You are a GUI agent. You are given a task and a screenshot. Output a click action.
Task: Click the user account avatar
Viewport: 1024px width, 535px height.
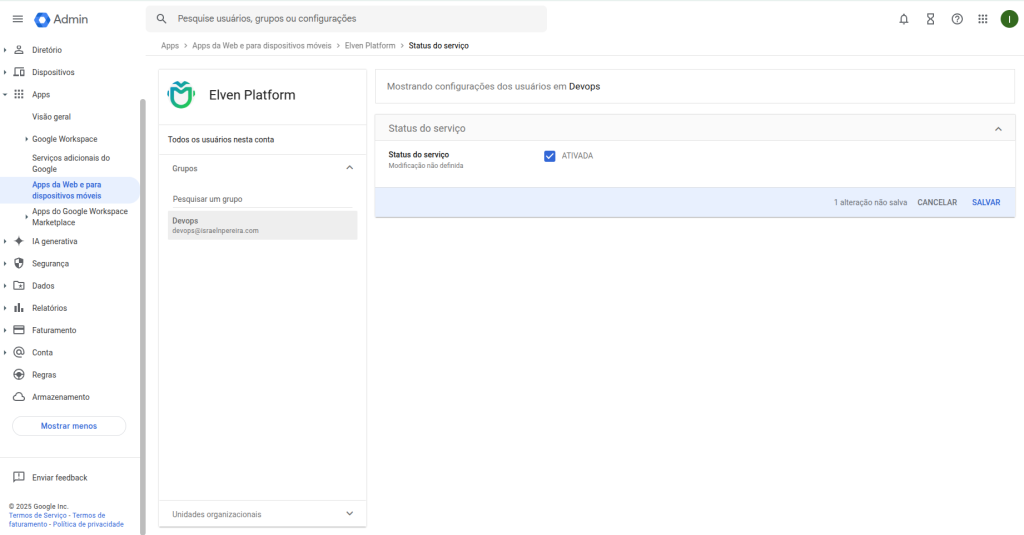click(x=1008, y=19)
